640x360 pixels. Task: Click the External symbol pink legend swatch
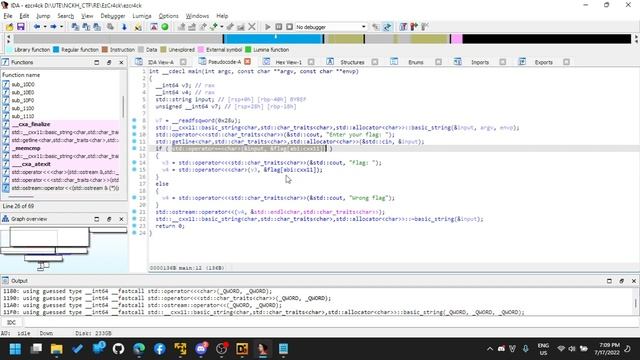click(201, 50)
